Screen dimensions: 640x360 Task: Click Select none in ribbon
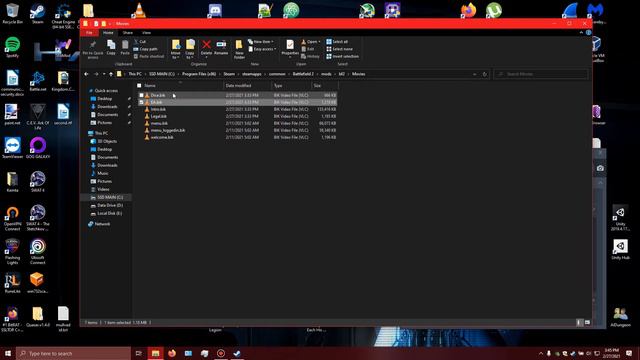click(x=339, y=49)
